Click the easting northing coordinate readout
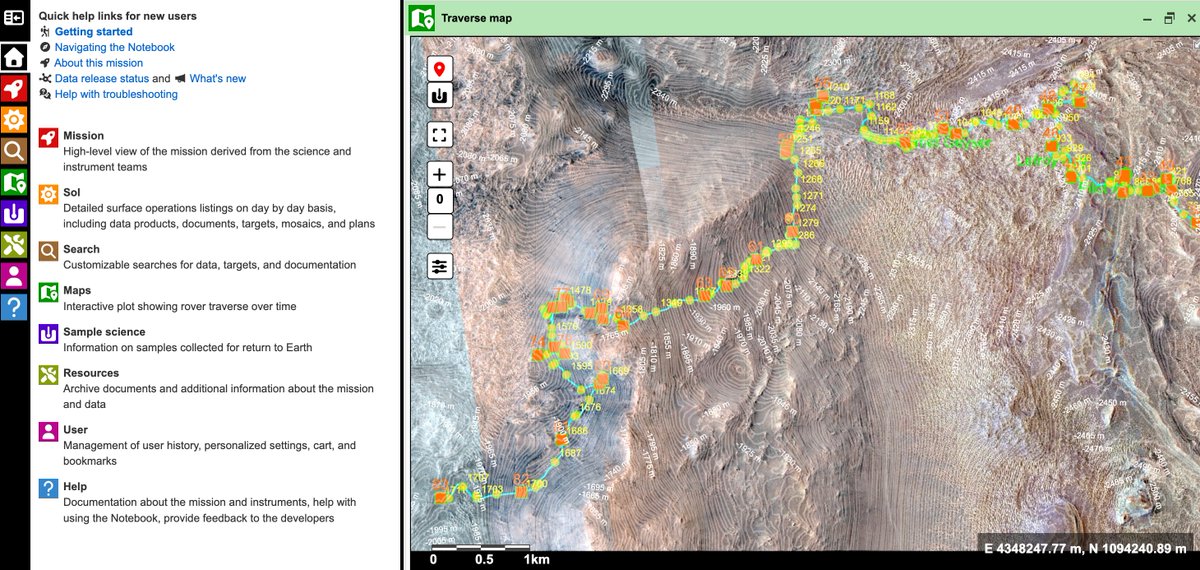 (1088, 547)
